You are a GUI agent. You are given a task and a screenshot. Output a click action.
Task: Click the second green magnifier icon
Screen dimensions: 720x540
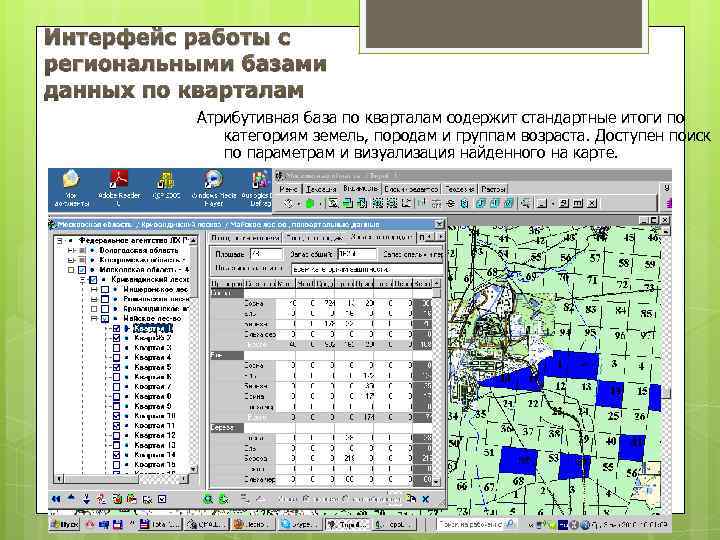click(224, 499)
